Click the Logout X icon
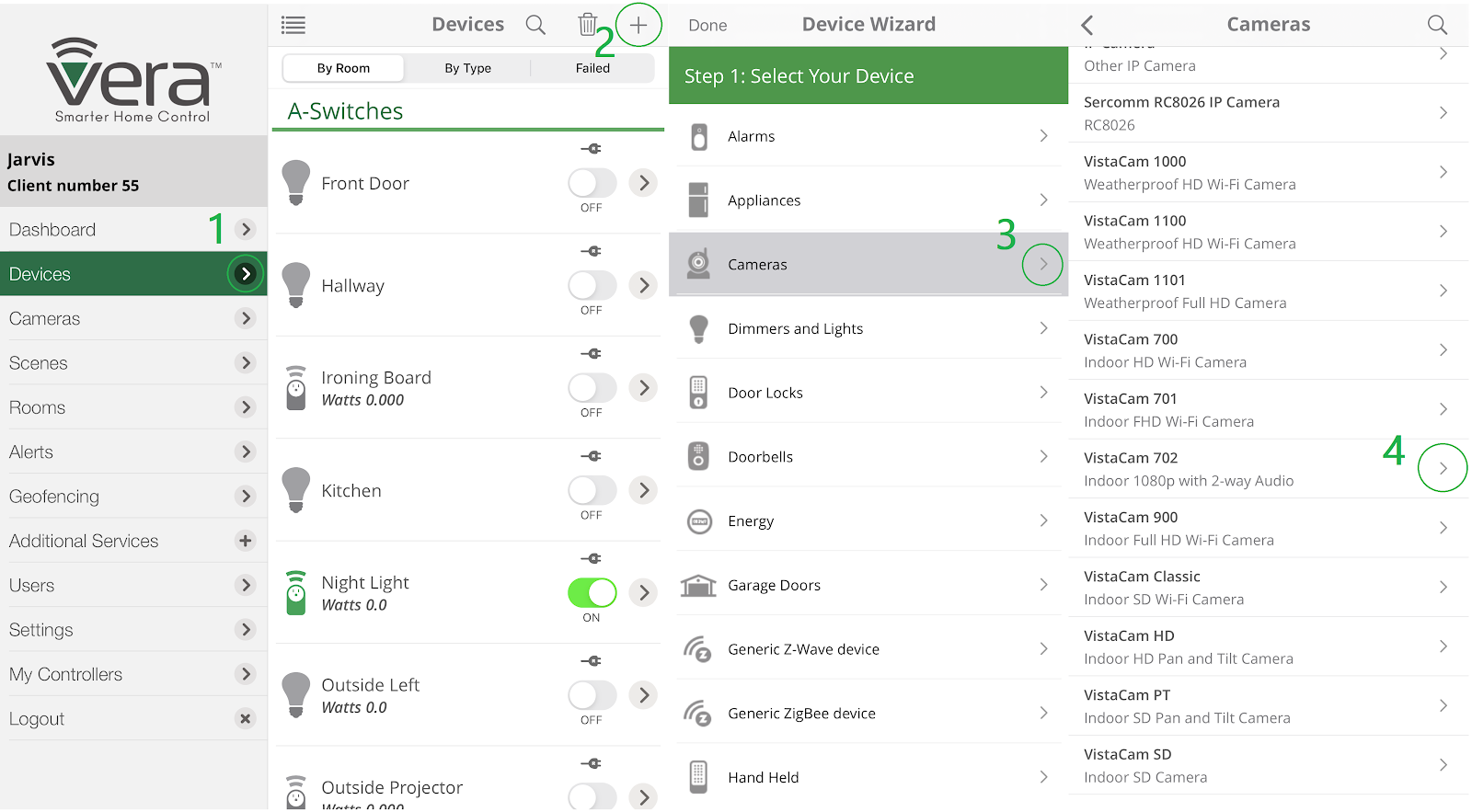 pyautogui.click(x=245, y=719)
